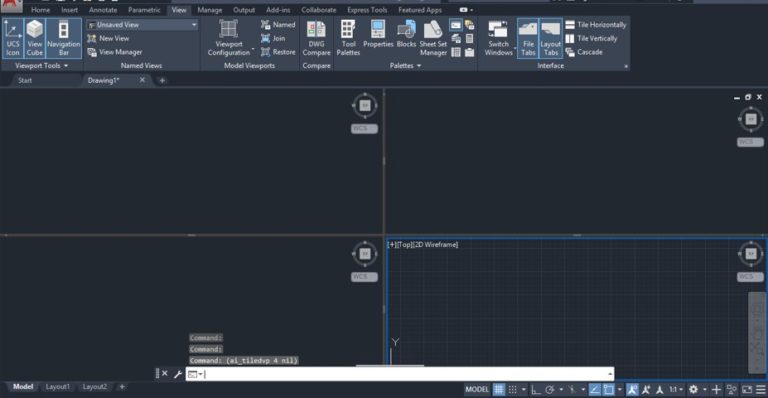Switch to the Start file tab
Screen dimensions: 768x398
(25, 80)
